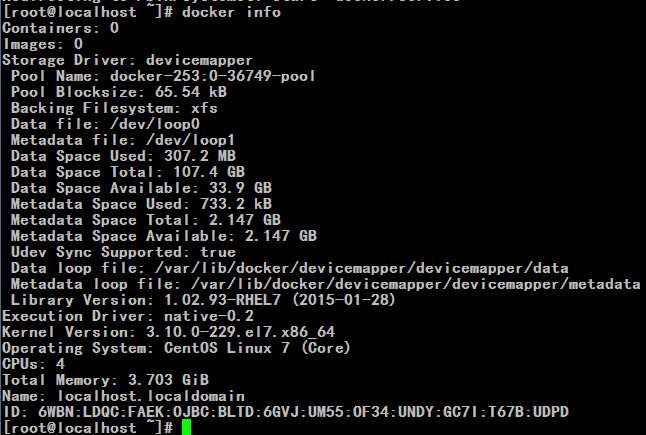Click the green terminal cursor block

186,427
